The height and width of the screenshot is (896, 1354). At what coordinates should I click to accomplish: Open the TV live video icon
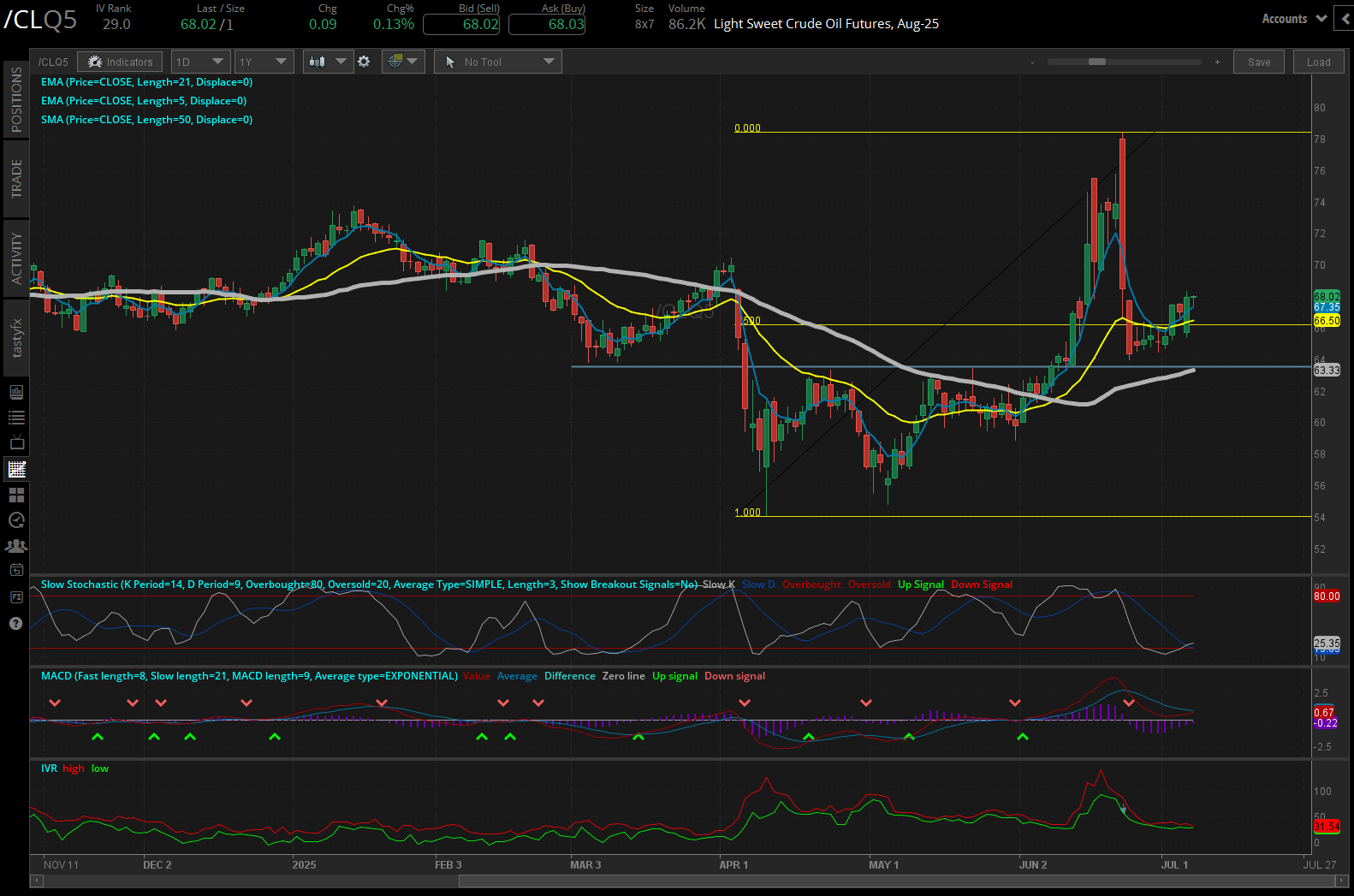tap(16, 442)
